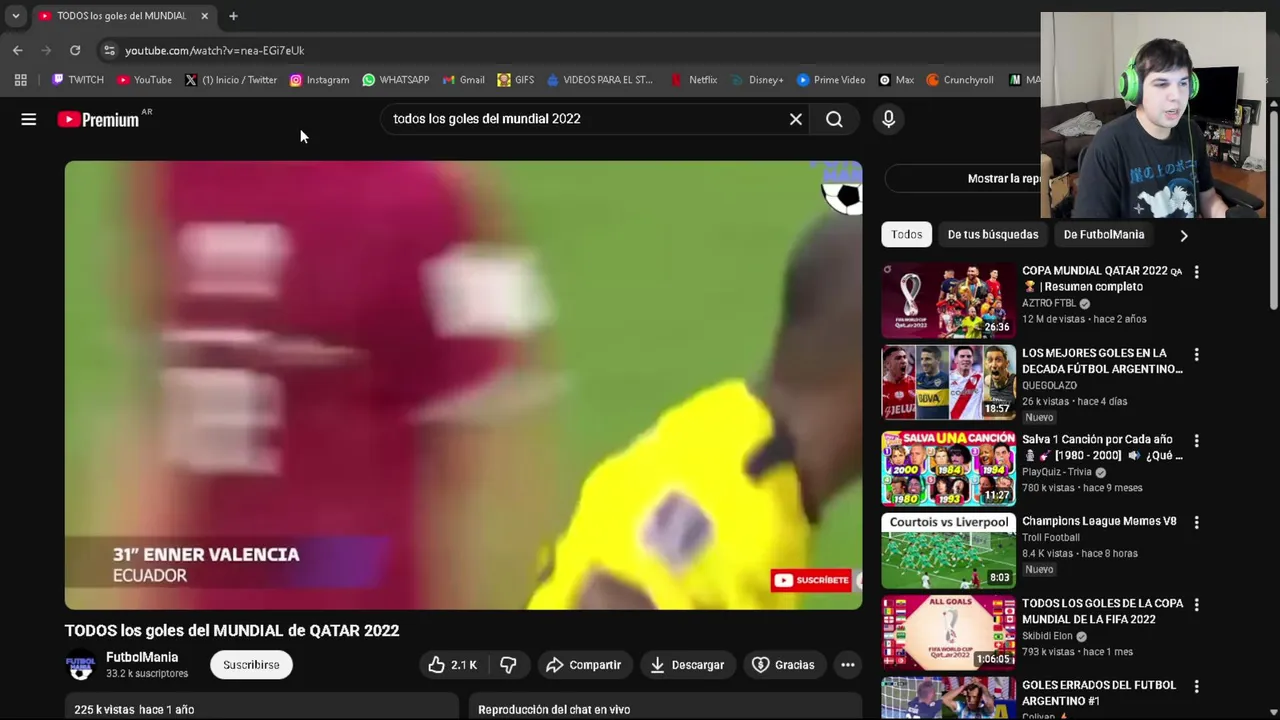The width and height of the screenshot is (1280, 720).
Task: Open the Crunchyroll bookmark
Action: (960, 80)
